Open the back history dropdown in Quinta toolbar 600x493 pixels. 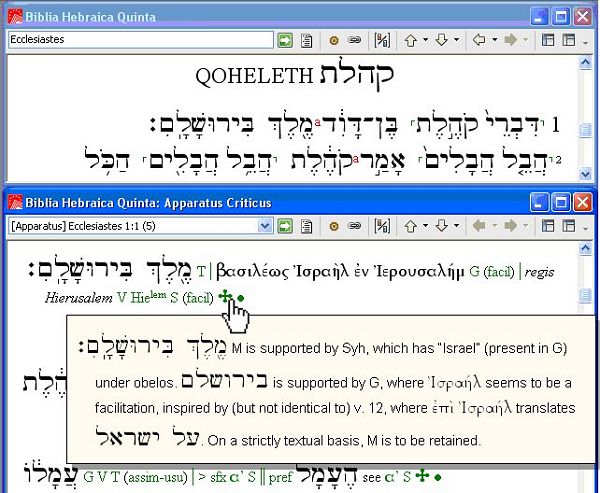click(x=494, y=40)
